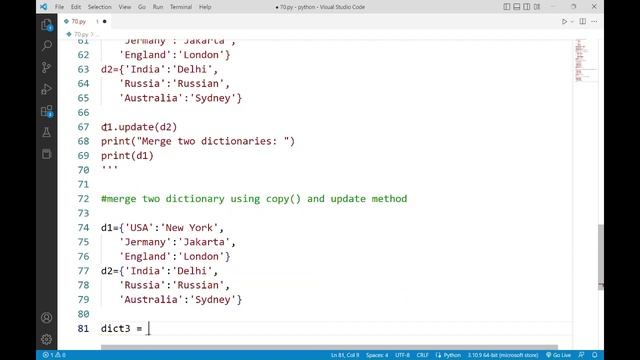Viewport: 640px width, 360px height.
Task: Click the 70.py breadcrumb item
Action: pyautogui.click(x=80, y=34)
